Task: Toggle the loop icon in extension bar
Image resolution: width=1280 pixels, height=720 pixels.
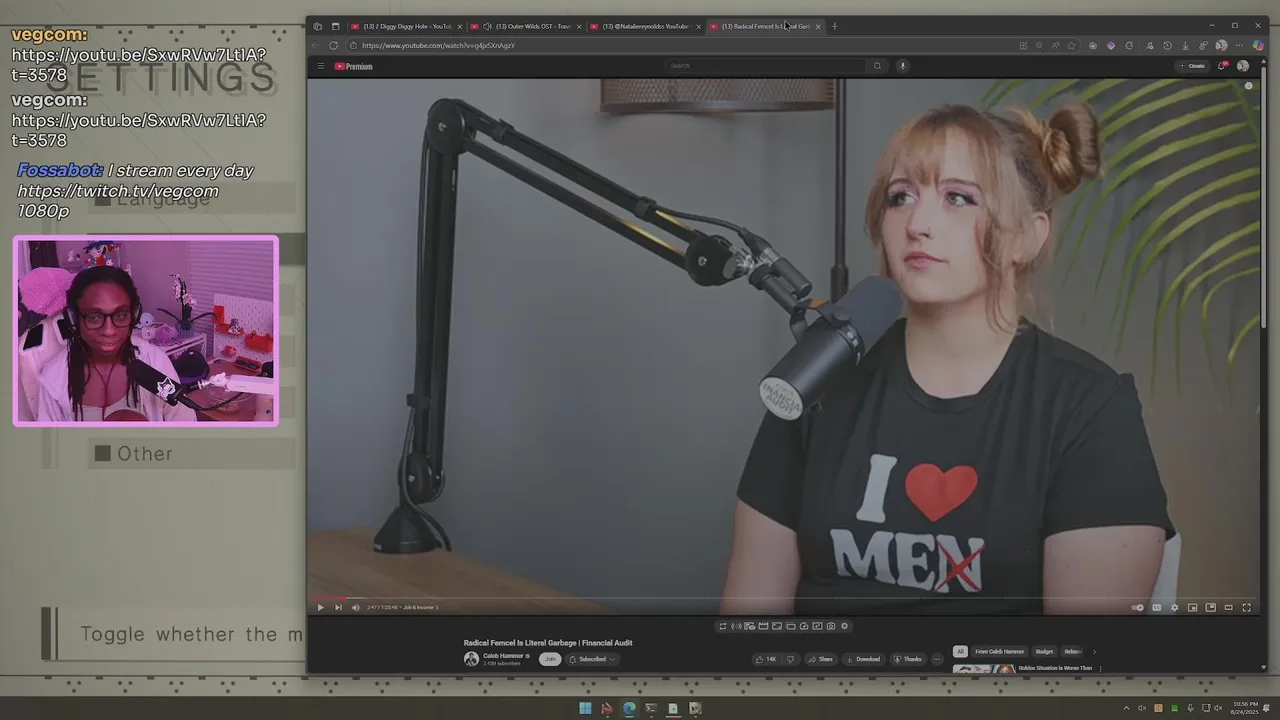Action: (x=722, y=626)
